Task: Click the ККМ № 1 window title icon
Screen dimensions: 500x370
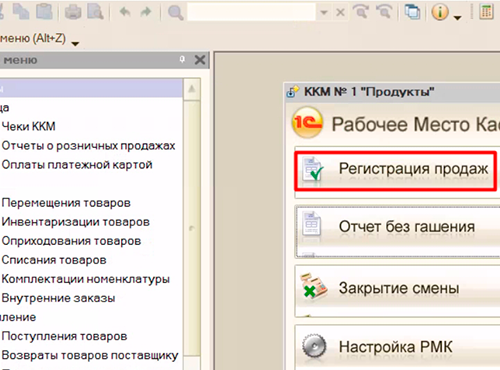Action: tap(293, 91)
